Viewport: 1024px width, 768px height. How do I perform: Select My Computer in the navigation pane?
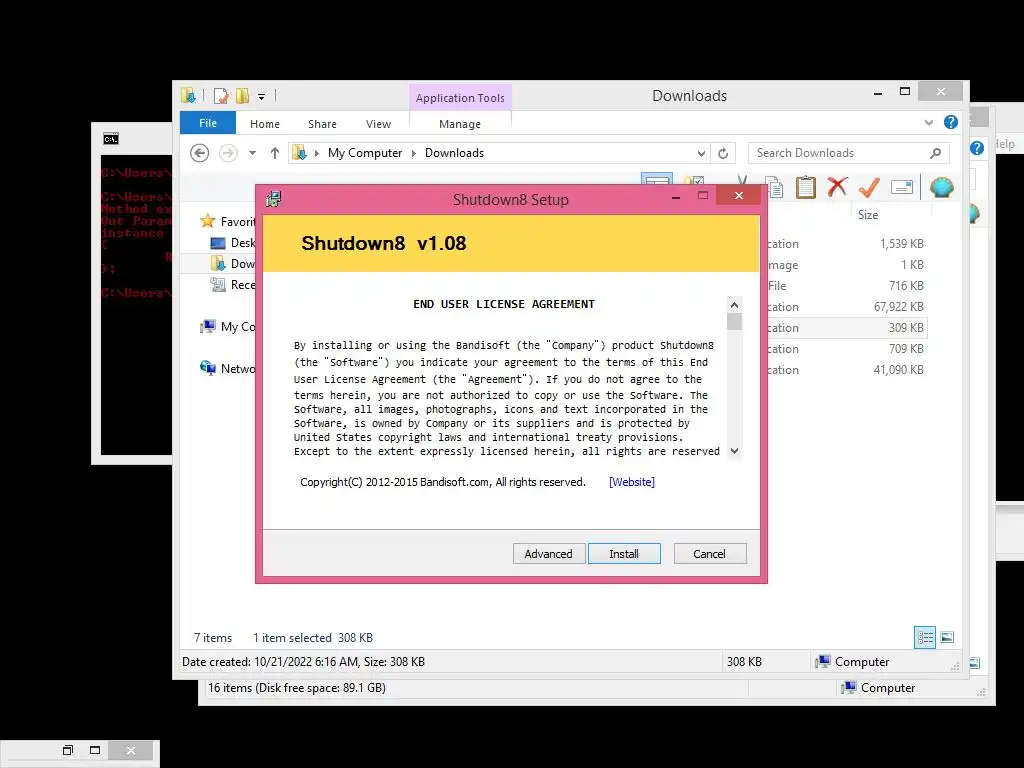pos(228,327)
